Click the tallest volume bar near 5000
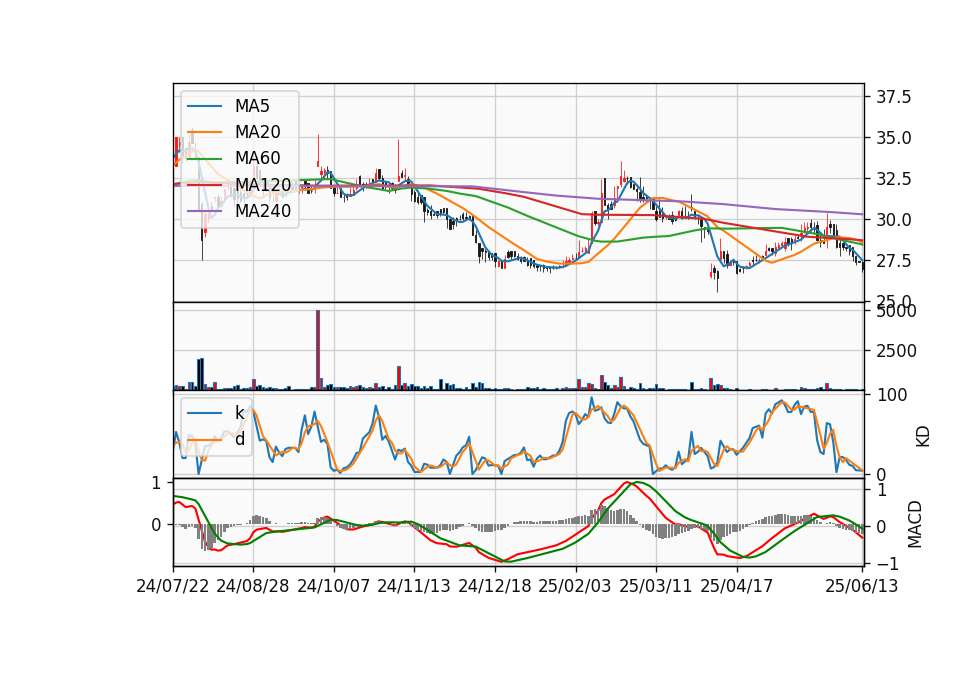 tap(318, 350)
